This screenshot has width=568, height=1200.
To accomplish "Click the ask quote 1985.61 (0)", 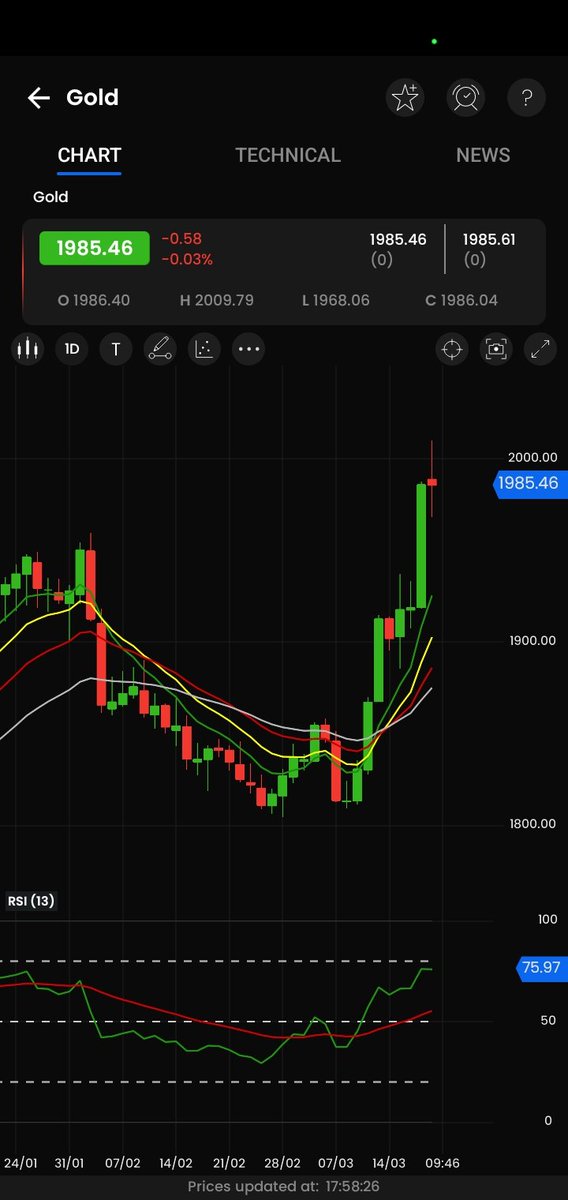I will point(488,249).
